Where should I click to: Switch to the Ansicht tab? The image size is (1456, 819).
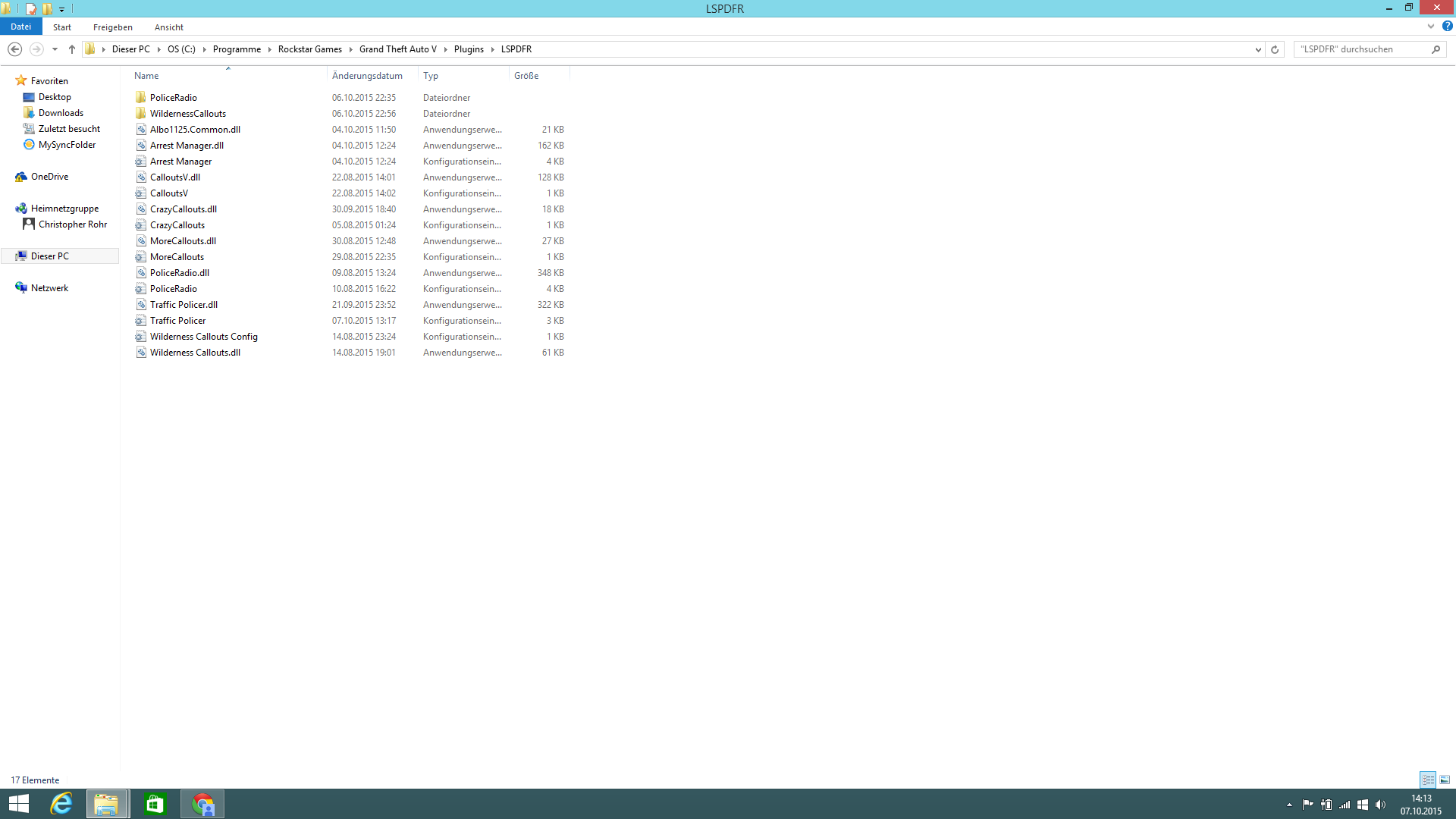[168, 27]
